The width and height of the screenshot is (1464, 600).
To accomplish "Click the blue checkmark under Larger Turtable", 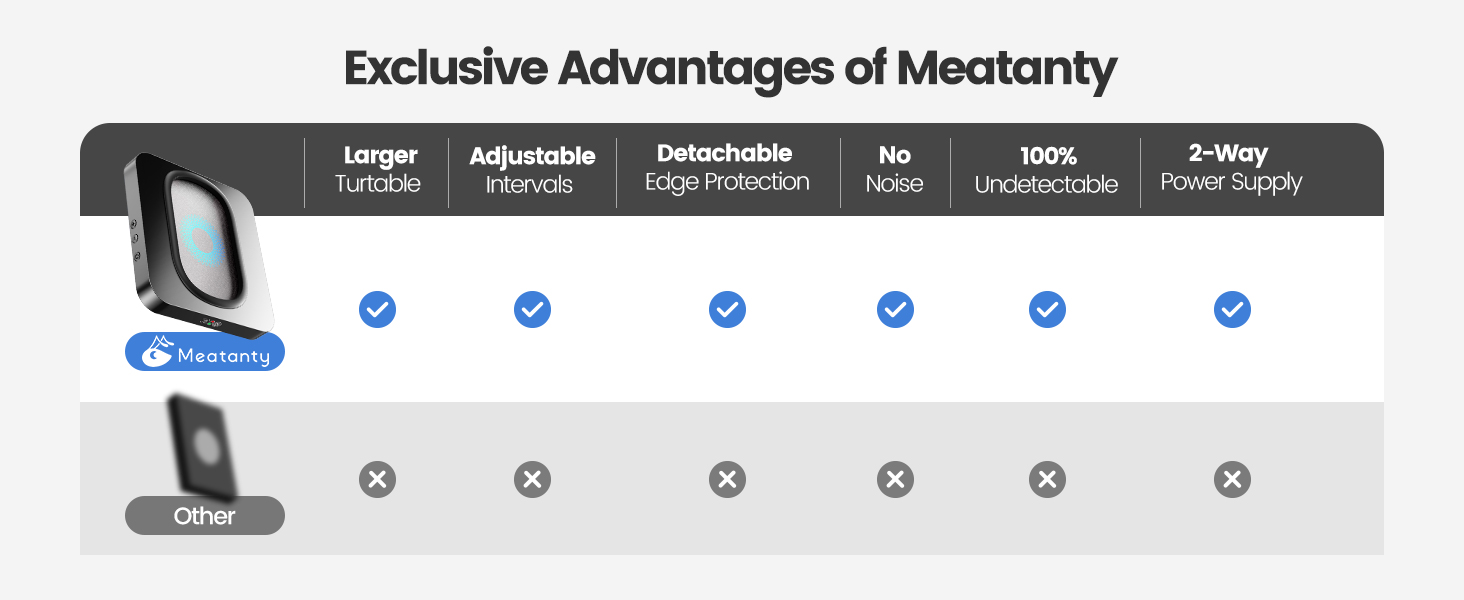I will [377, 310].
